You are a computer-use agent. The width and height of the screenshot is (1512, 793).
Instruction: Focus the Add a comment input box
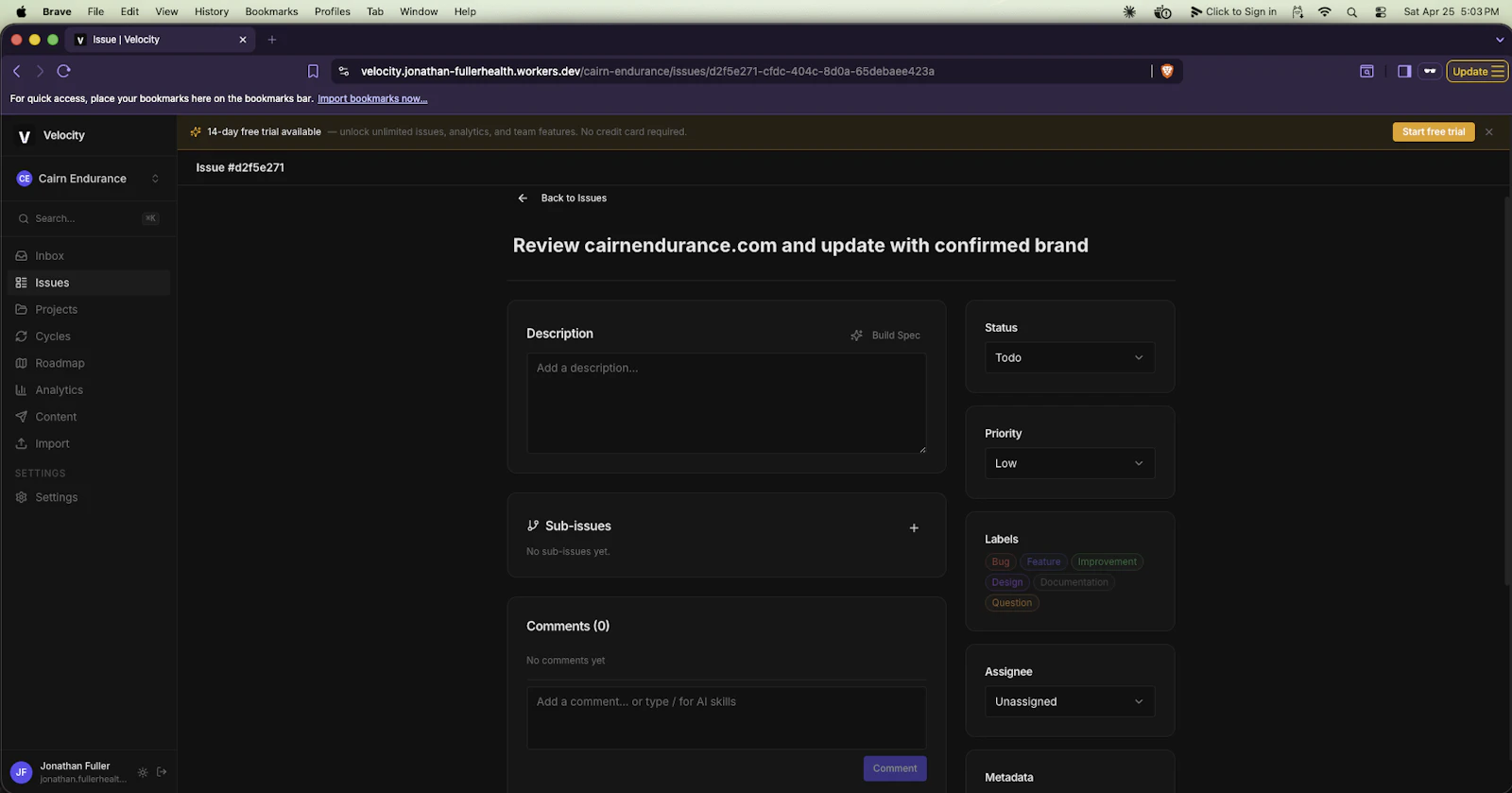[726, 718]
